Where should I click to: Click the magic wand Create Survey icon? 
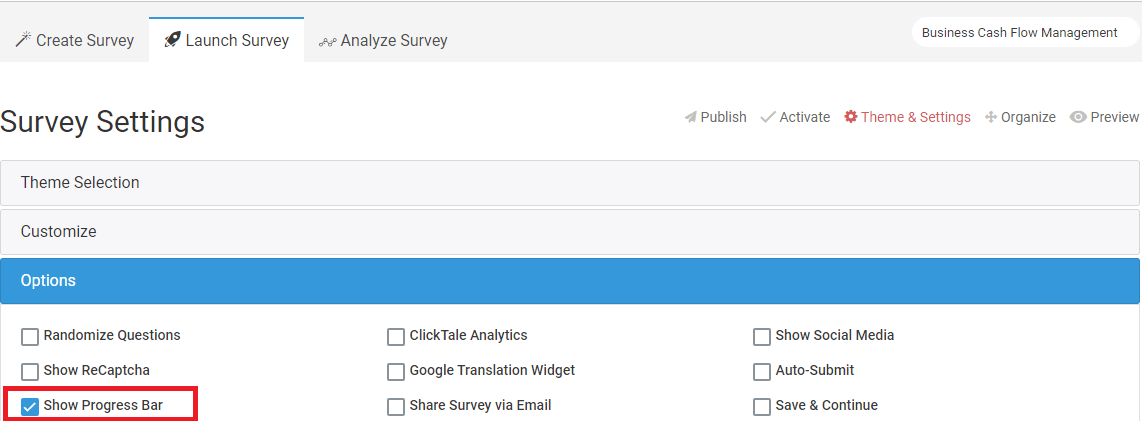(x=23, y=40)
